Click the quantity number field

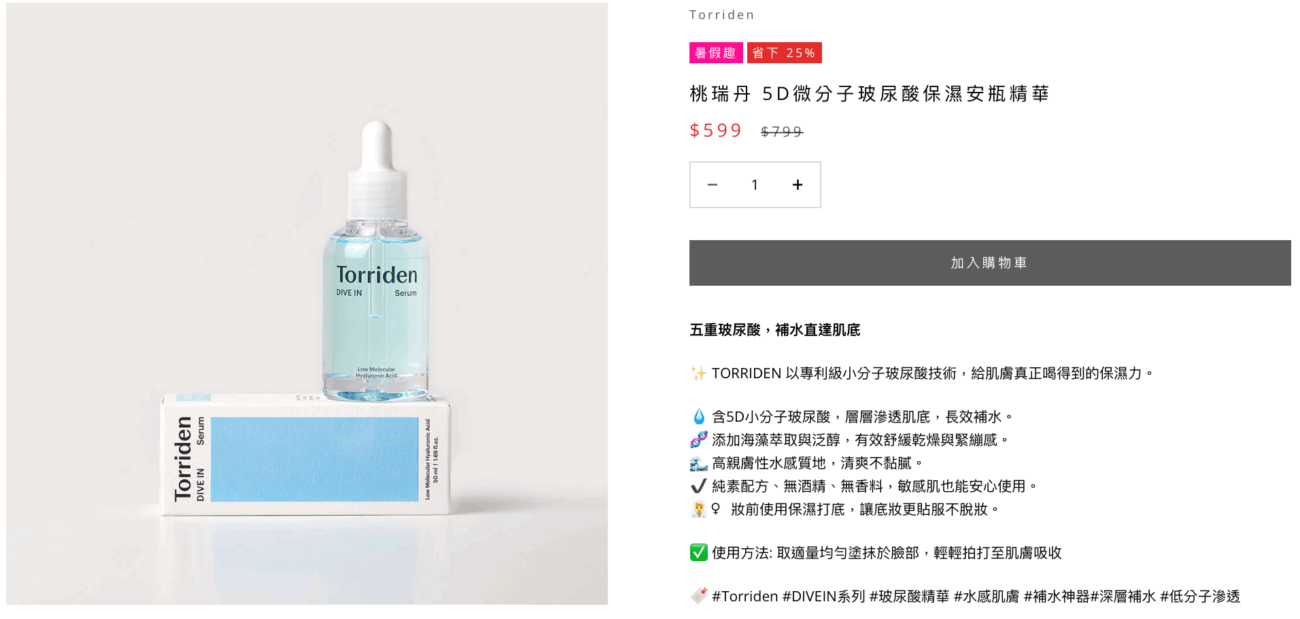755,185
